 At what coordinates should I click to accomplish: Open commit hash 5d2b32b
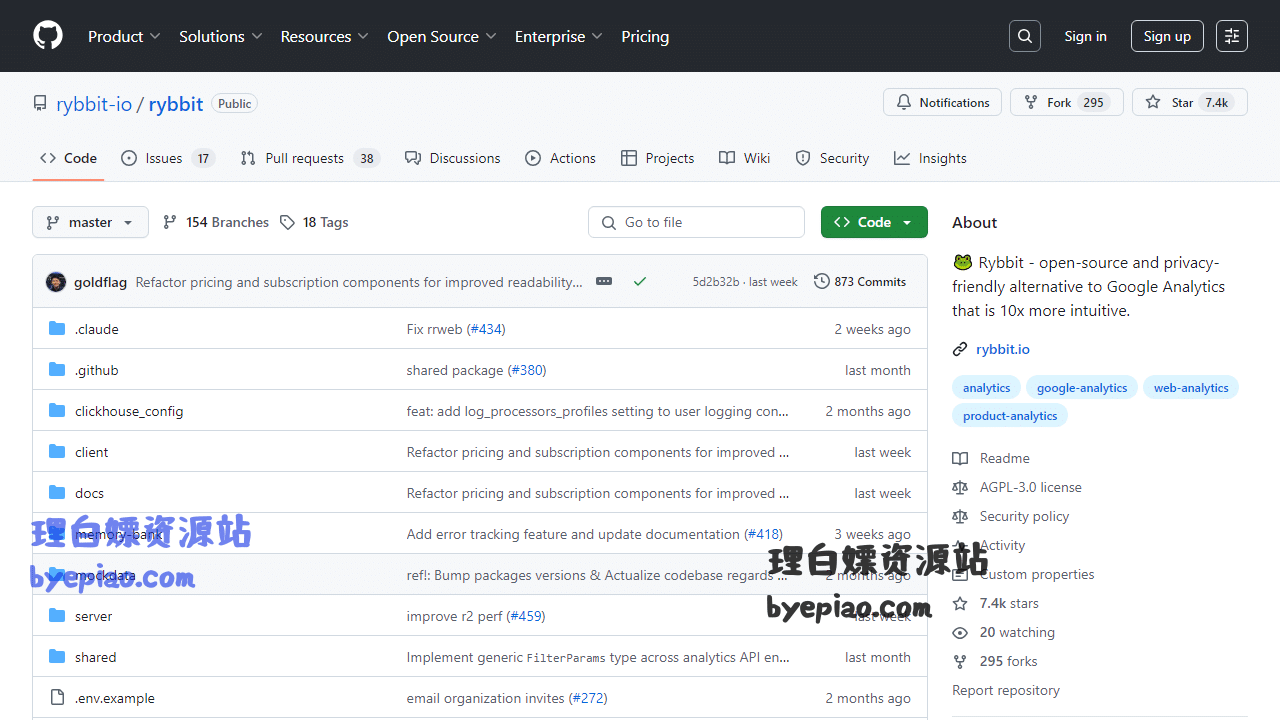tap(716, 282)
